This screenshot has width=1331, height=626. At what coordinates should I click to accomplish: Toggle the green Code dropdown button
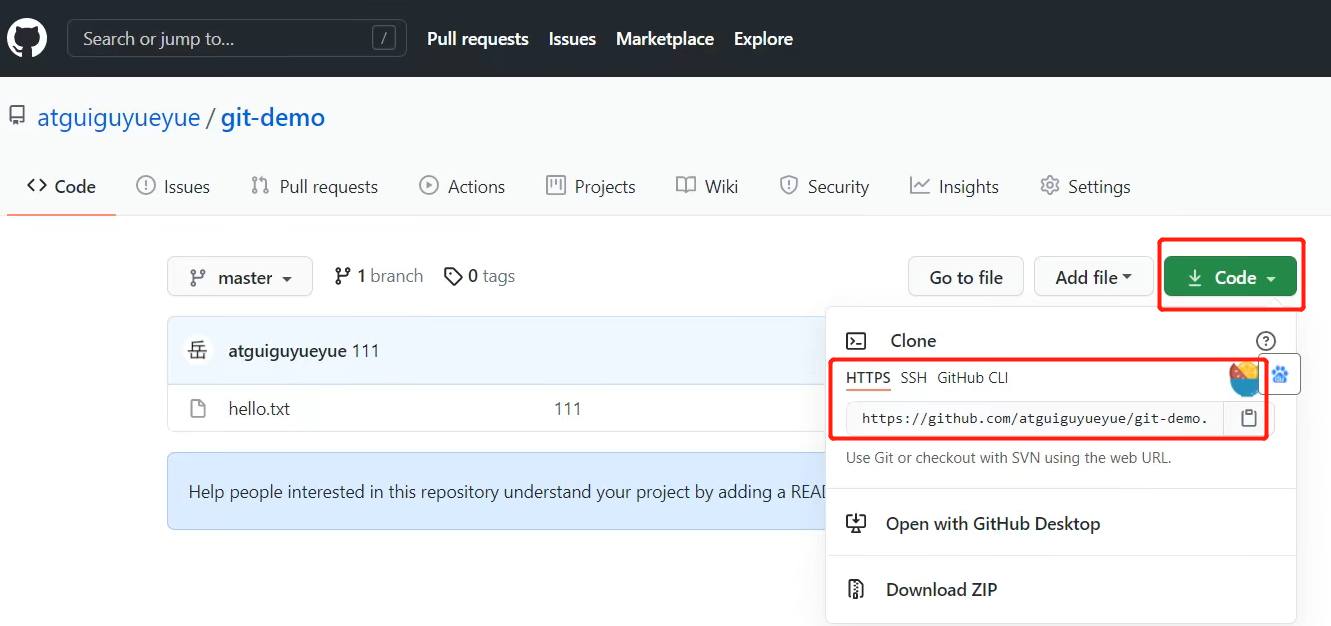point(1230,277)
